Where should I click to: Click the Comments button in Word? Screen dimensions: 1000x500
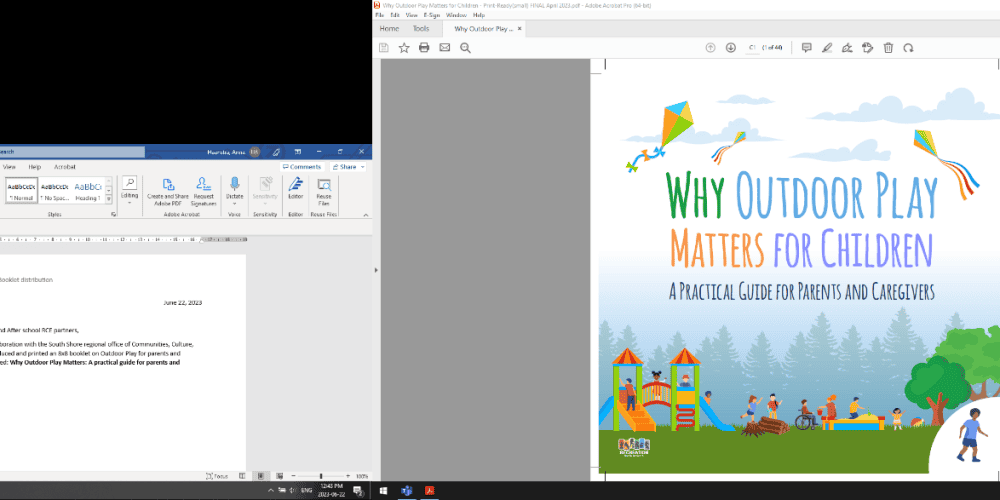(302, 167)
